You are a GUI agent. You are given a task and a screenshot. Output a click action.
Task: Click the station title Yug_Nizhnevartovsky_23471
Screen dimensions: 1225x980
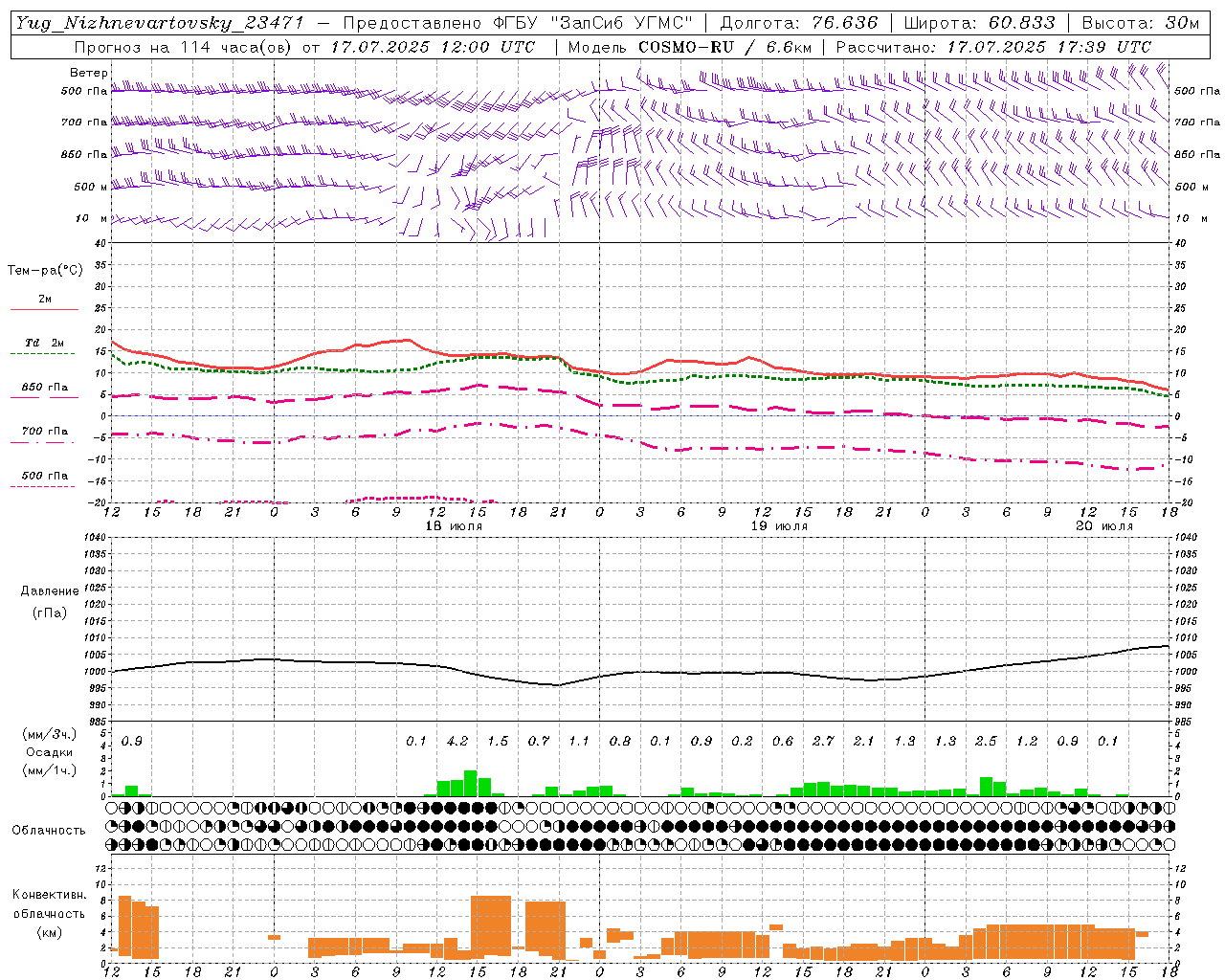(x=160, y=23)
